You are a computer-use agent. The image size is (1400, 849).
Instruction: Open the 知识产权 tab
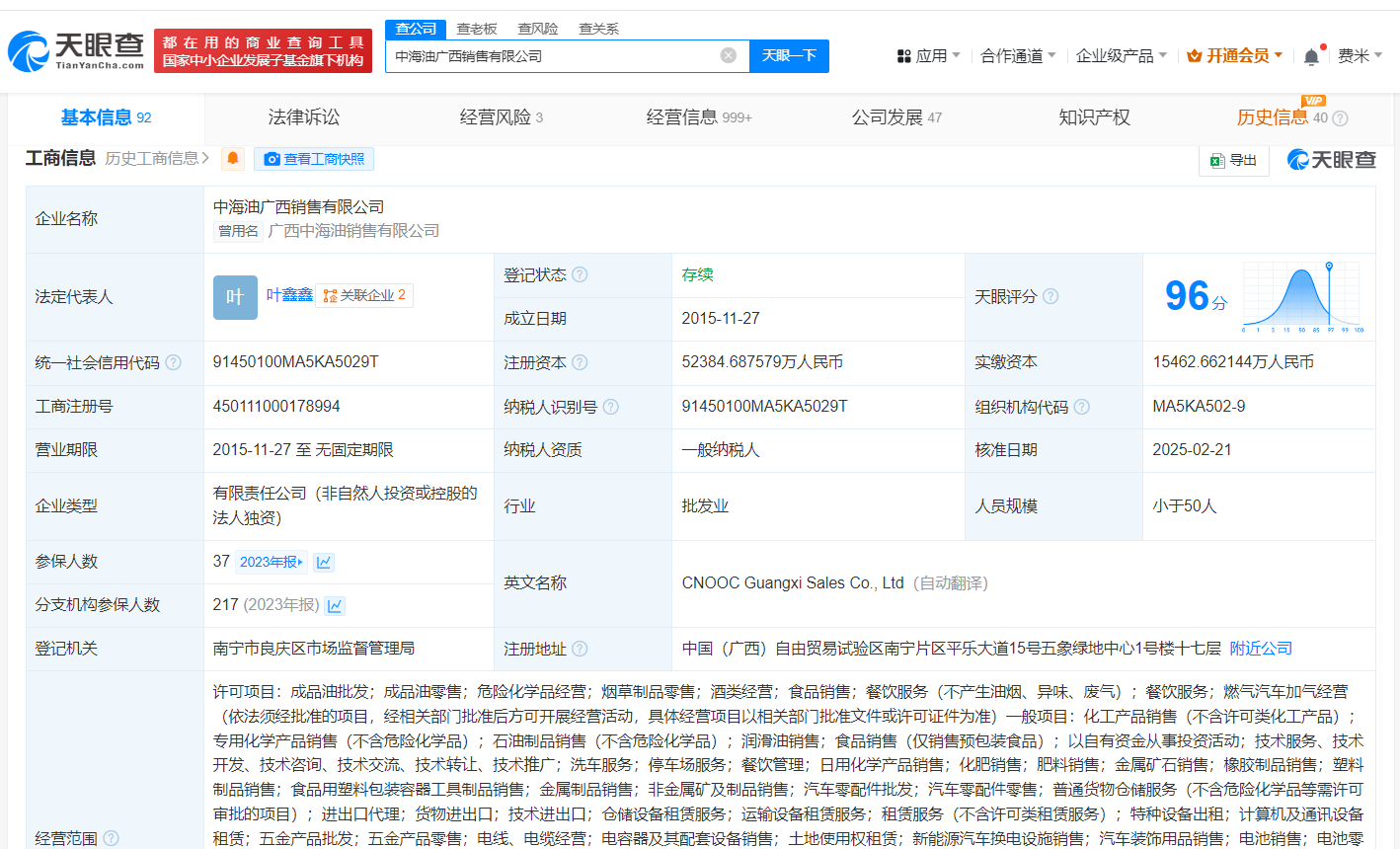click(x=1094, y=117)
